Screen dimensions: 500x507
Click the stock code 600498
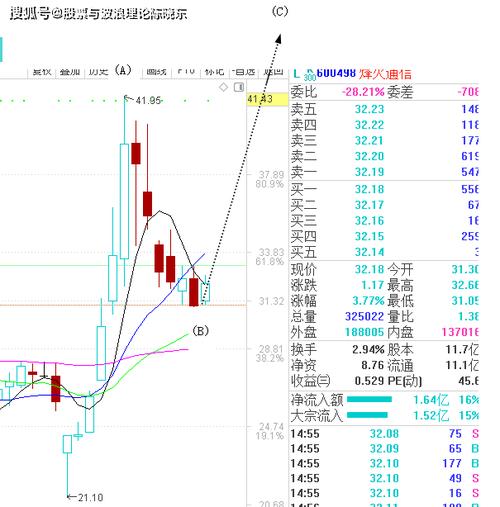click(x=336, y=73)
